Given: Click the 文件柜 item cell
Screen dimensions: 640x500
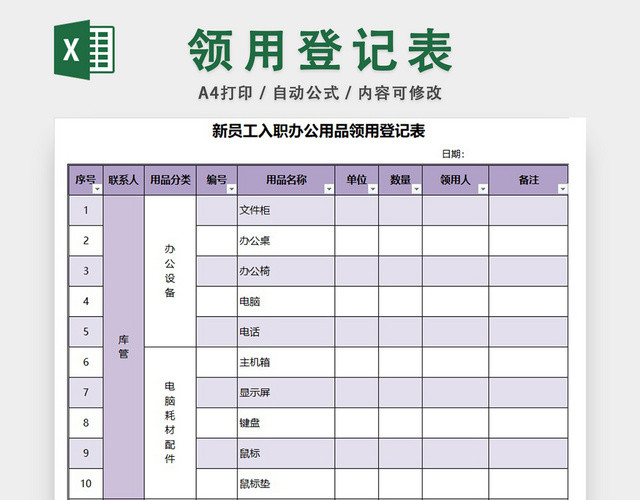Looking at the screenshot, I should 286,210.
